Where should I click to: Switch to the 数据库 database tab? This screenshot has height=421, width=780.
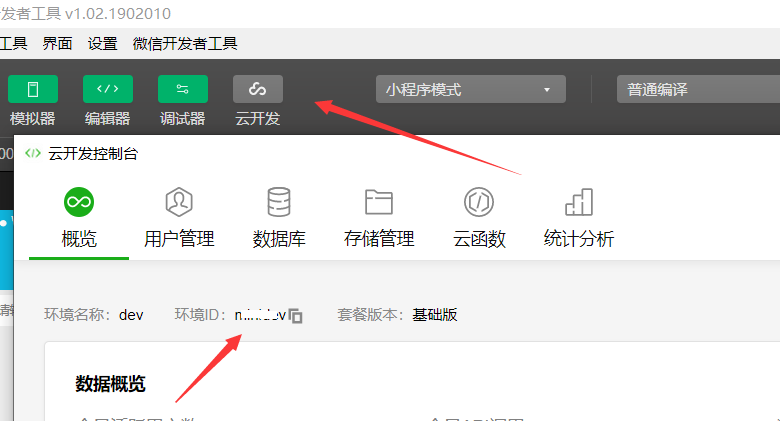pyautogui.click(x=279, y=218)
